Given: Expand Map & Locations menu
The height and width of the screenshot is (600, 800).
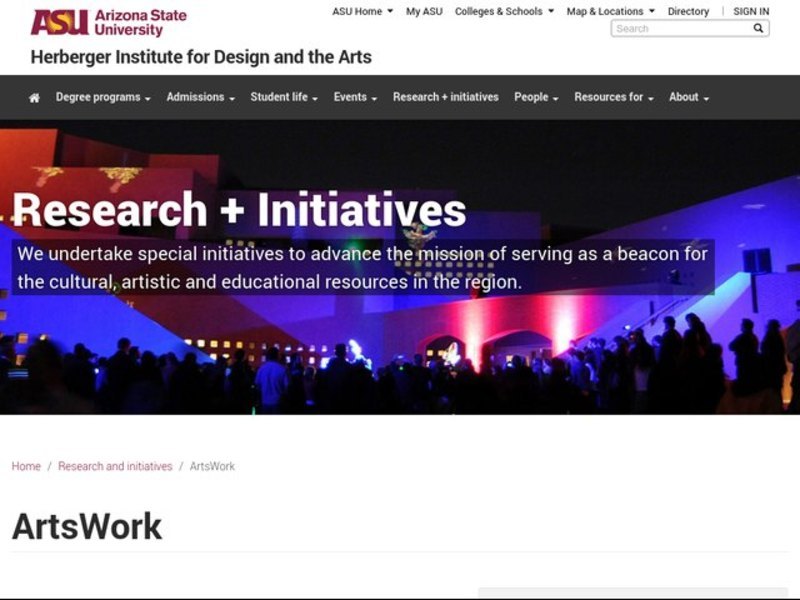Looking at the screenshot, I should click(x=610, y=12).
